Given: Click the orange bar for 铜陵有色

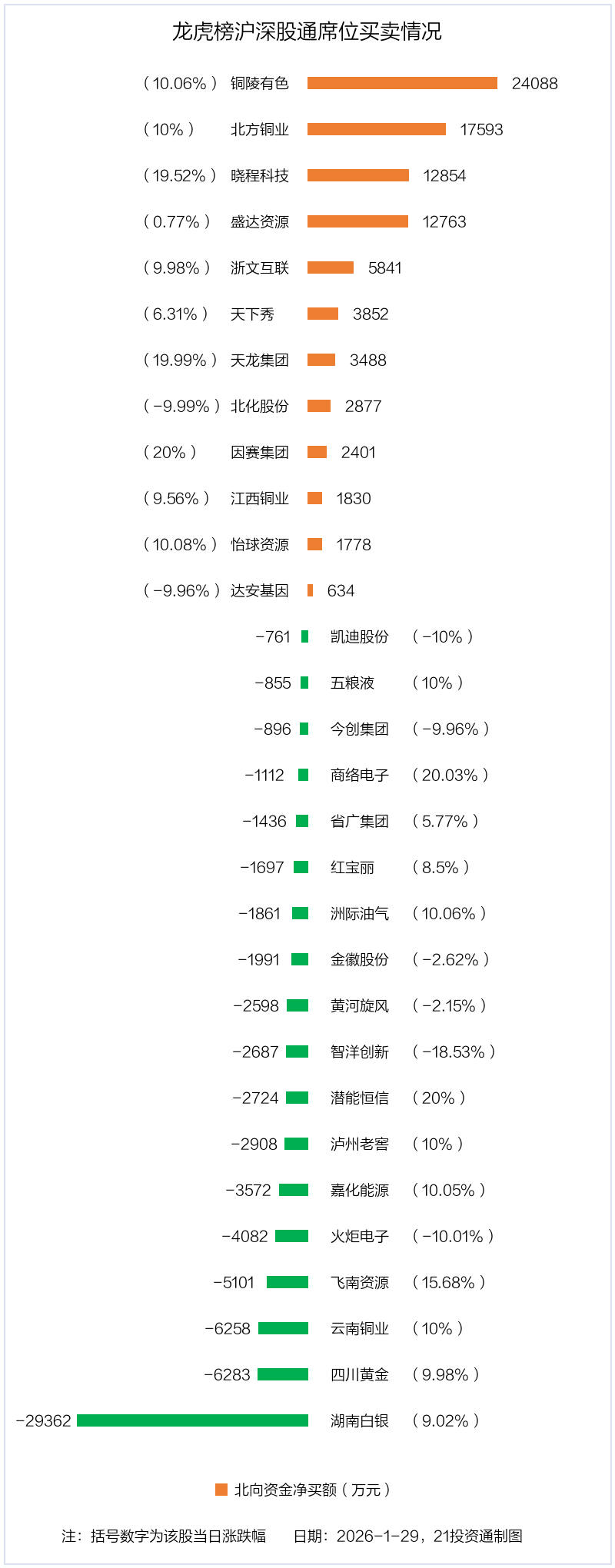Looking at the screenshot, I should pyautogui.click(x=402, y=83).
